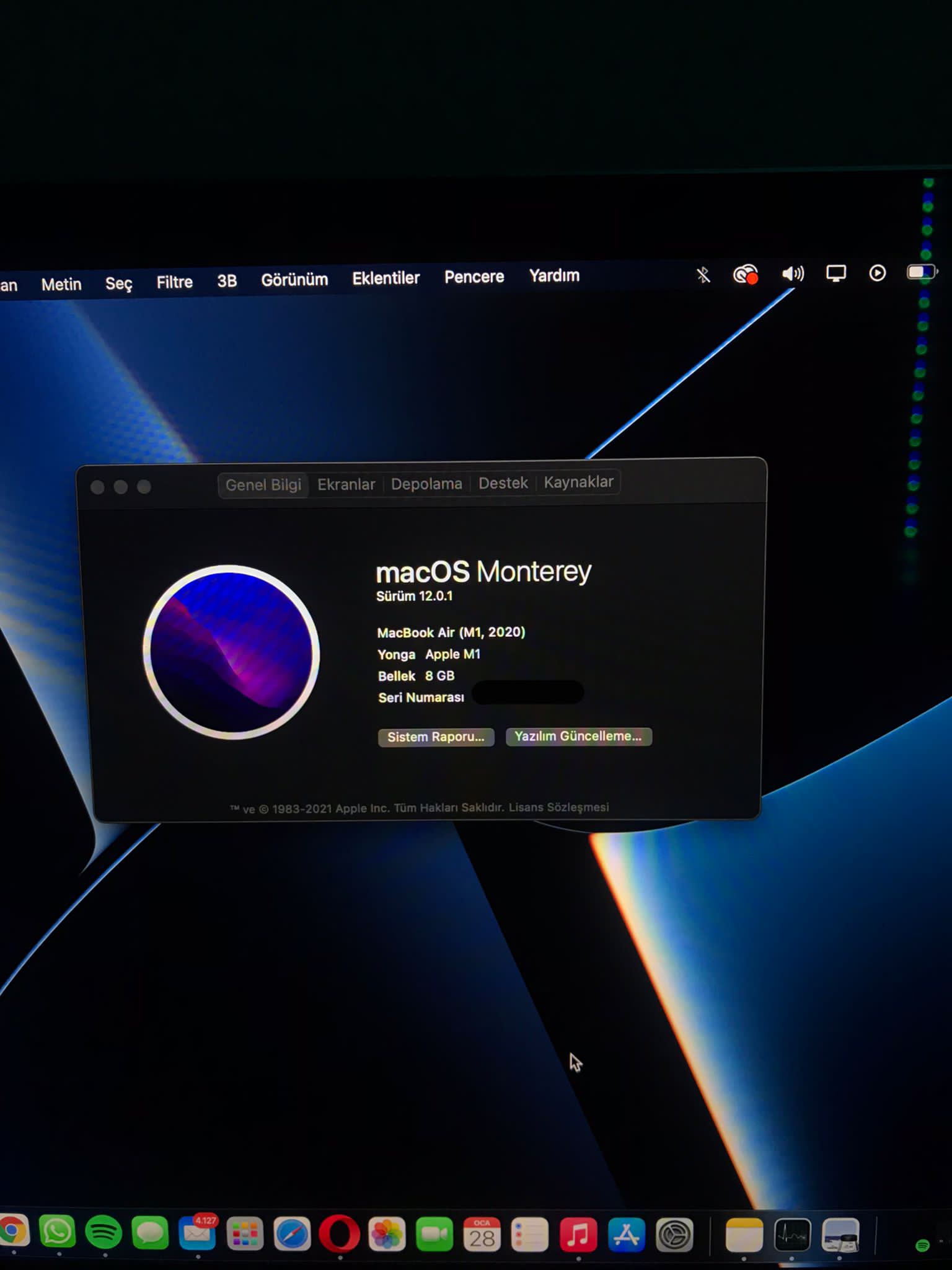This screenshot has height=1270, width=952.
Task: Select the Genel Bilgi tab
Action: tap(263, 485)
